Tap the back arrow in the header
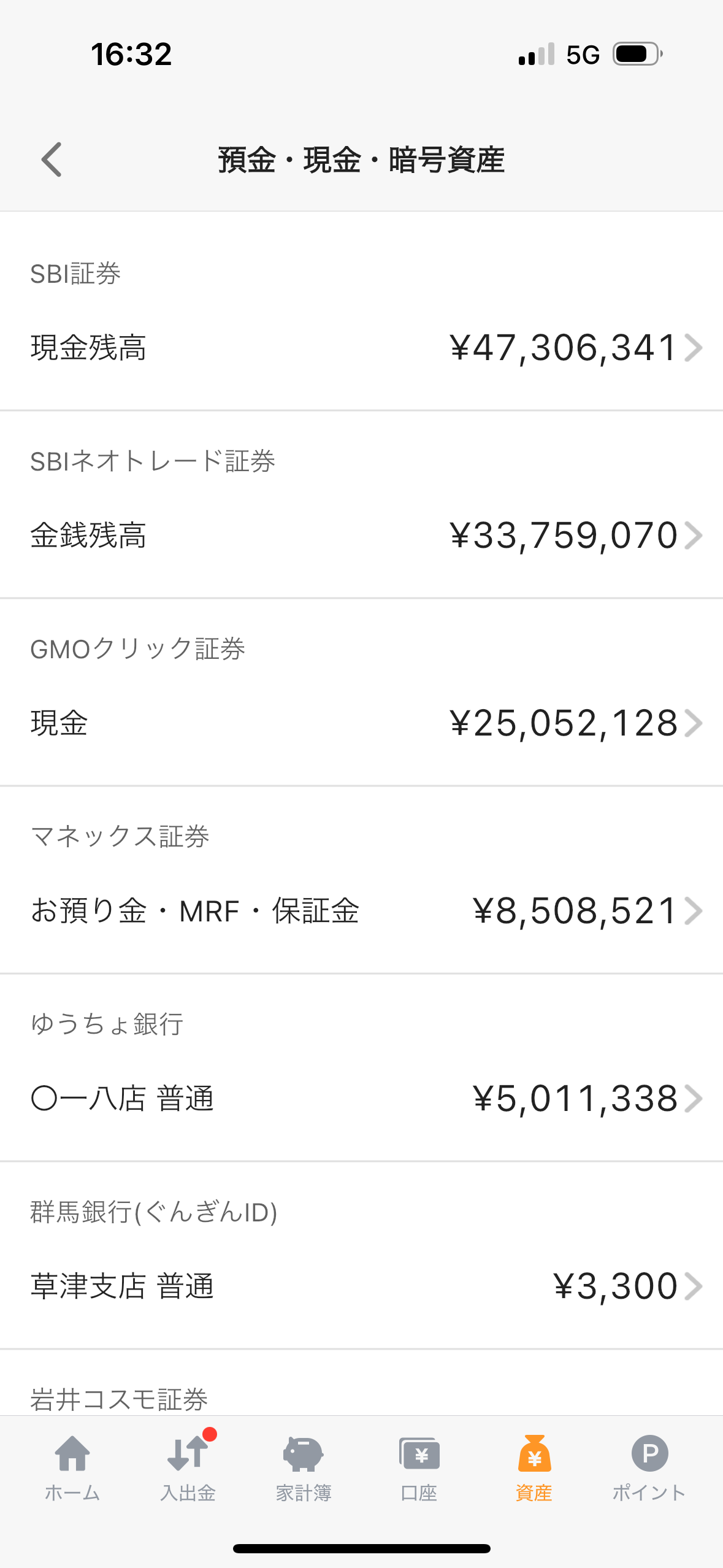This screenshot has width=723, height=1568. click(x=52, y=159)
